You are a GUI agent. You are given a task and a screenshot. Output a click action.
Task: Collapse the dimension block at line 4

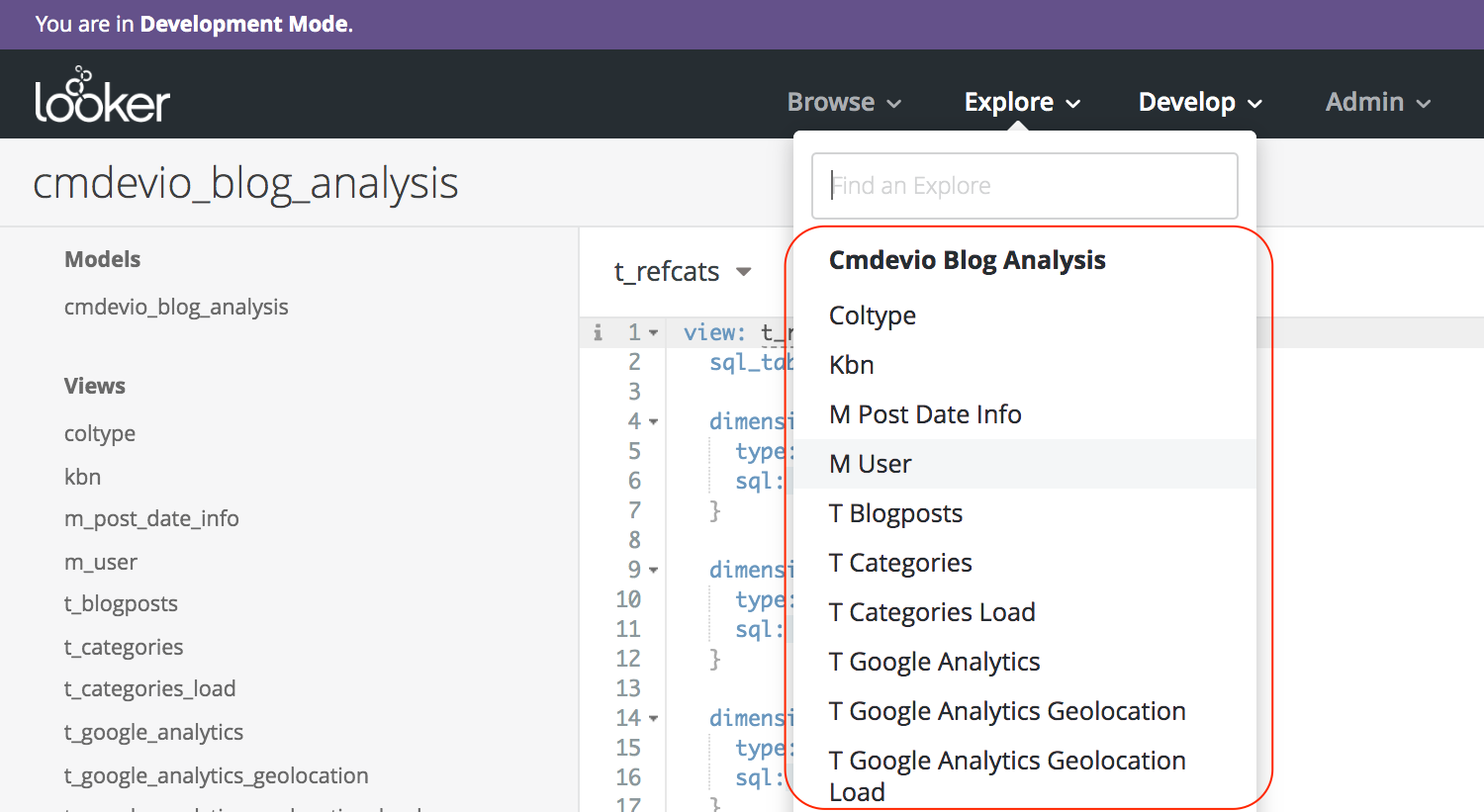(654, 421)
